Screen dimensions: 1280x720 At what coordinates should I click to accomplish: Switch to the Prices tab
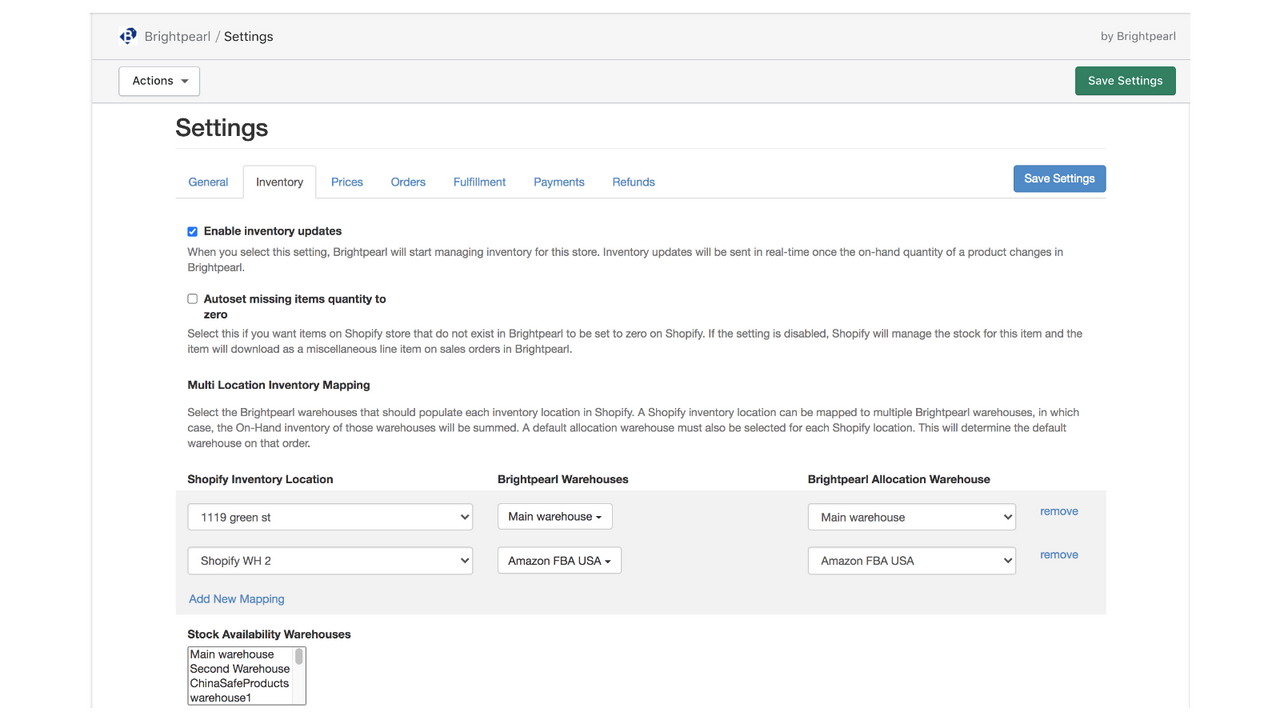pyautogui.click(x=347, y=181)
